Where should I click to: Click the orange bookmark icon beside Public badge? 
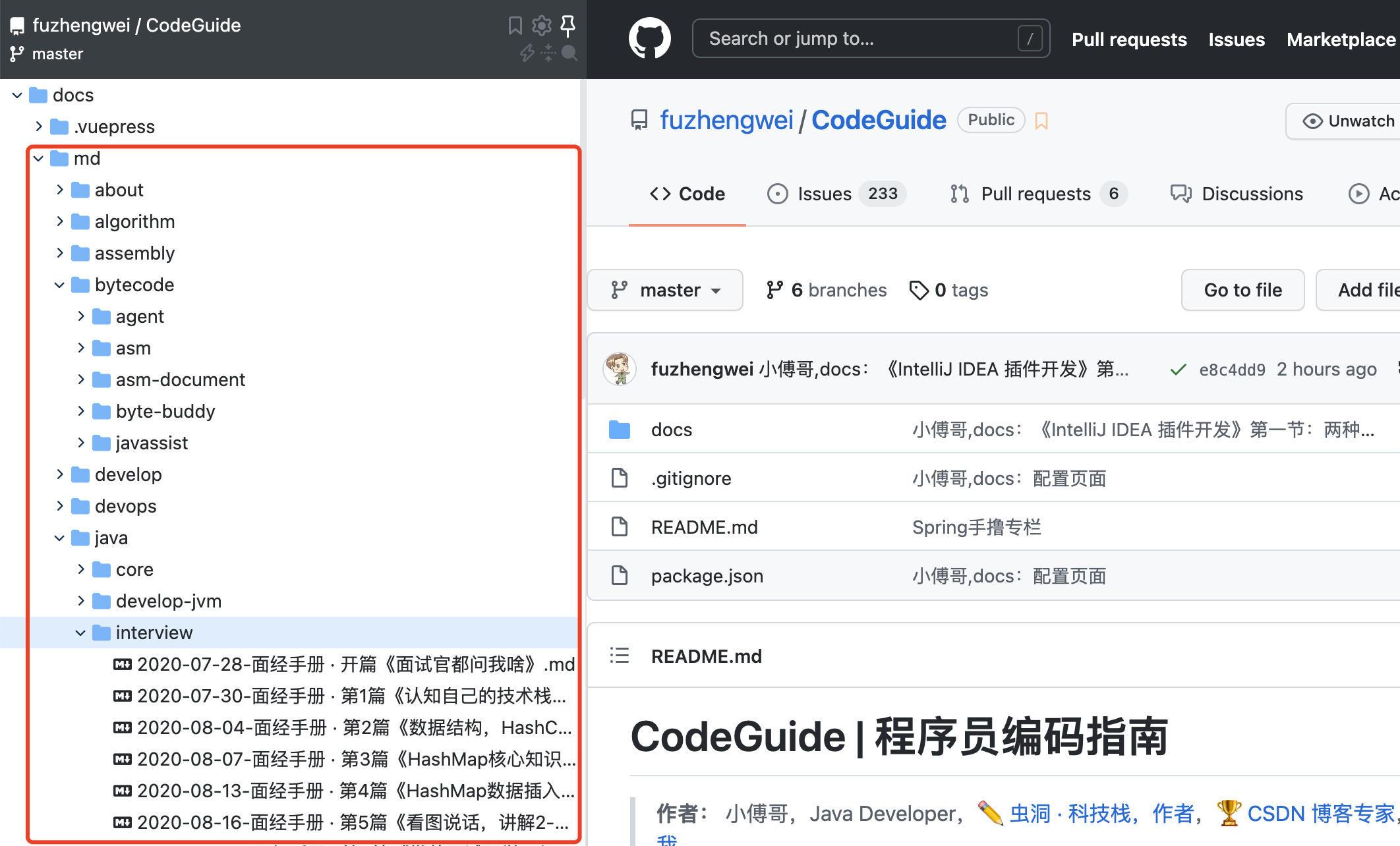click(1041, 121)
